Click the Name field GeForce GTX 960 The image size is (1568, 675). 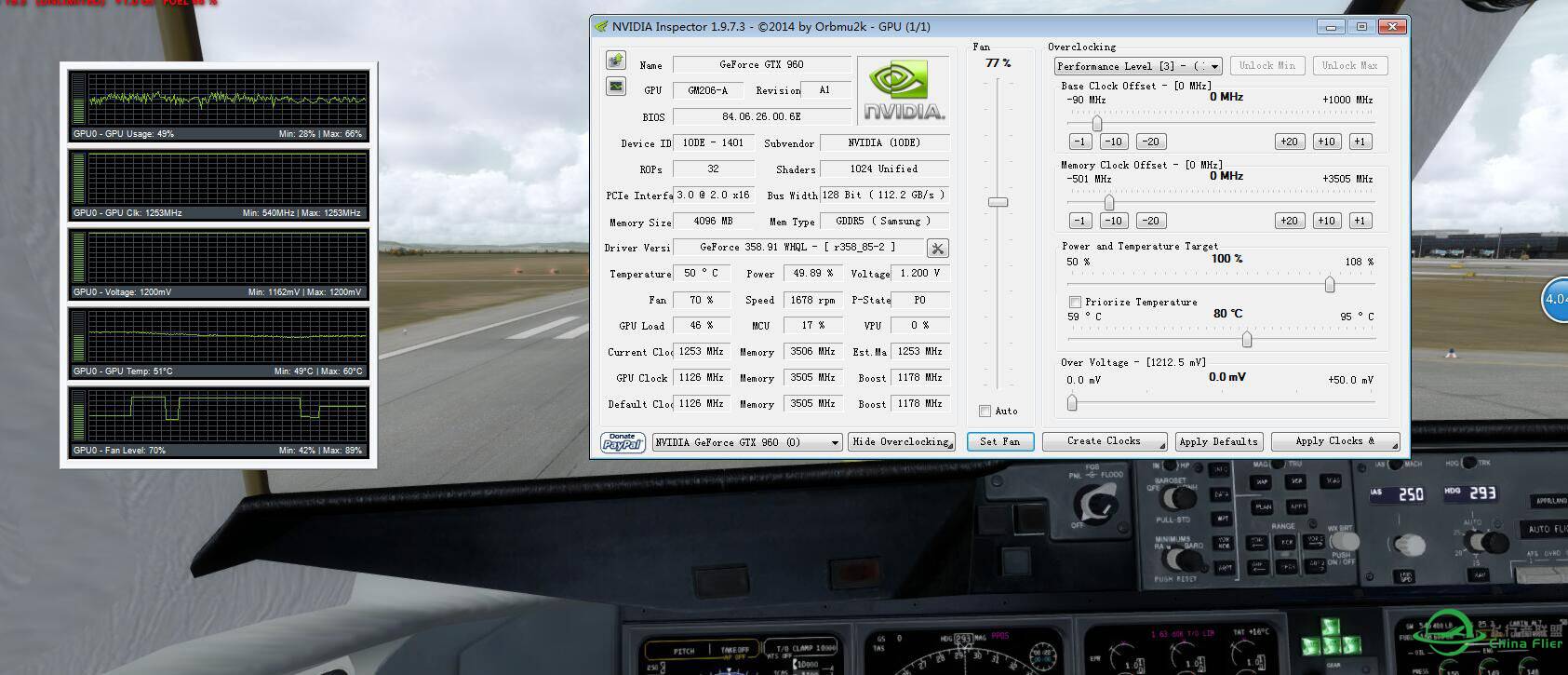point(761,64)
